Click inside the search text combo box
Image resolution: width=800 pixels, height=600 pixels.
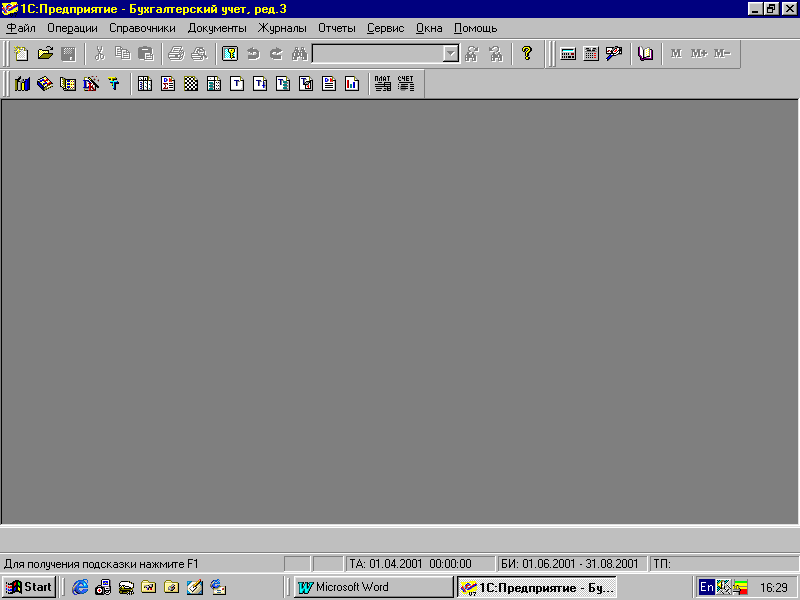coord(378,54)
